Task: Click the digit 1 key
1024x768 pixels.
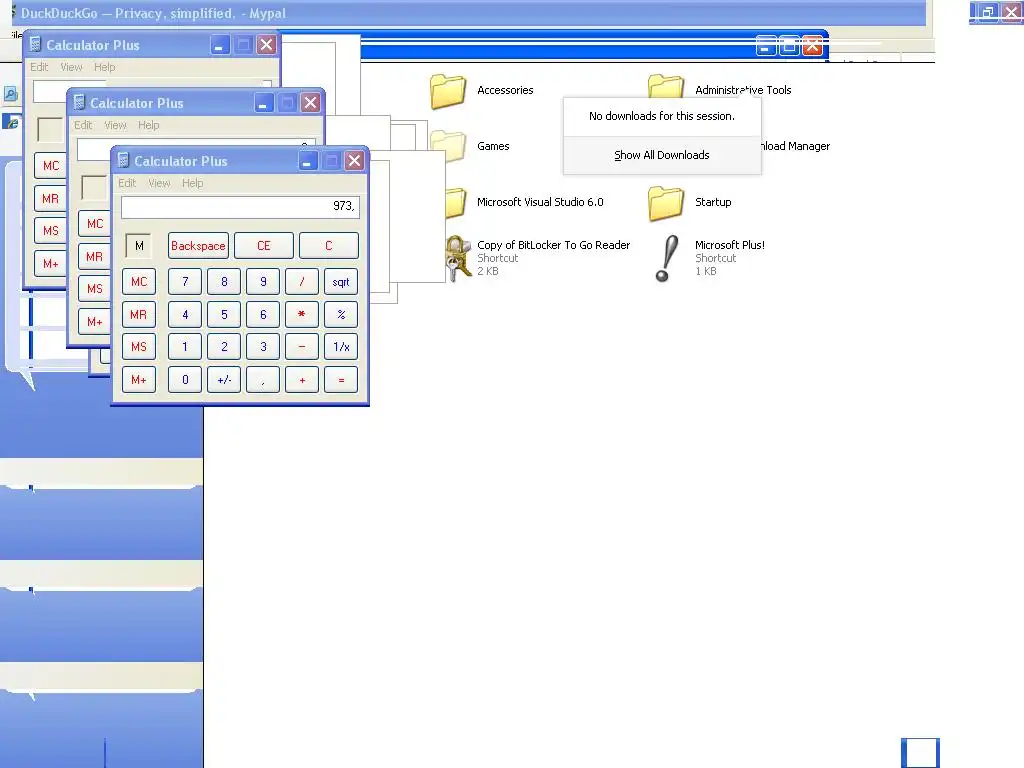Action: 185,347
